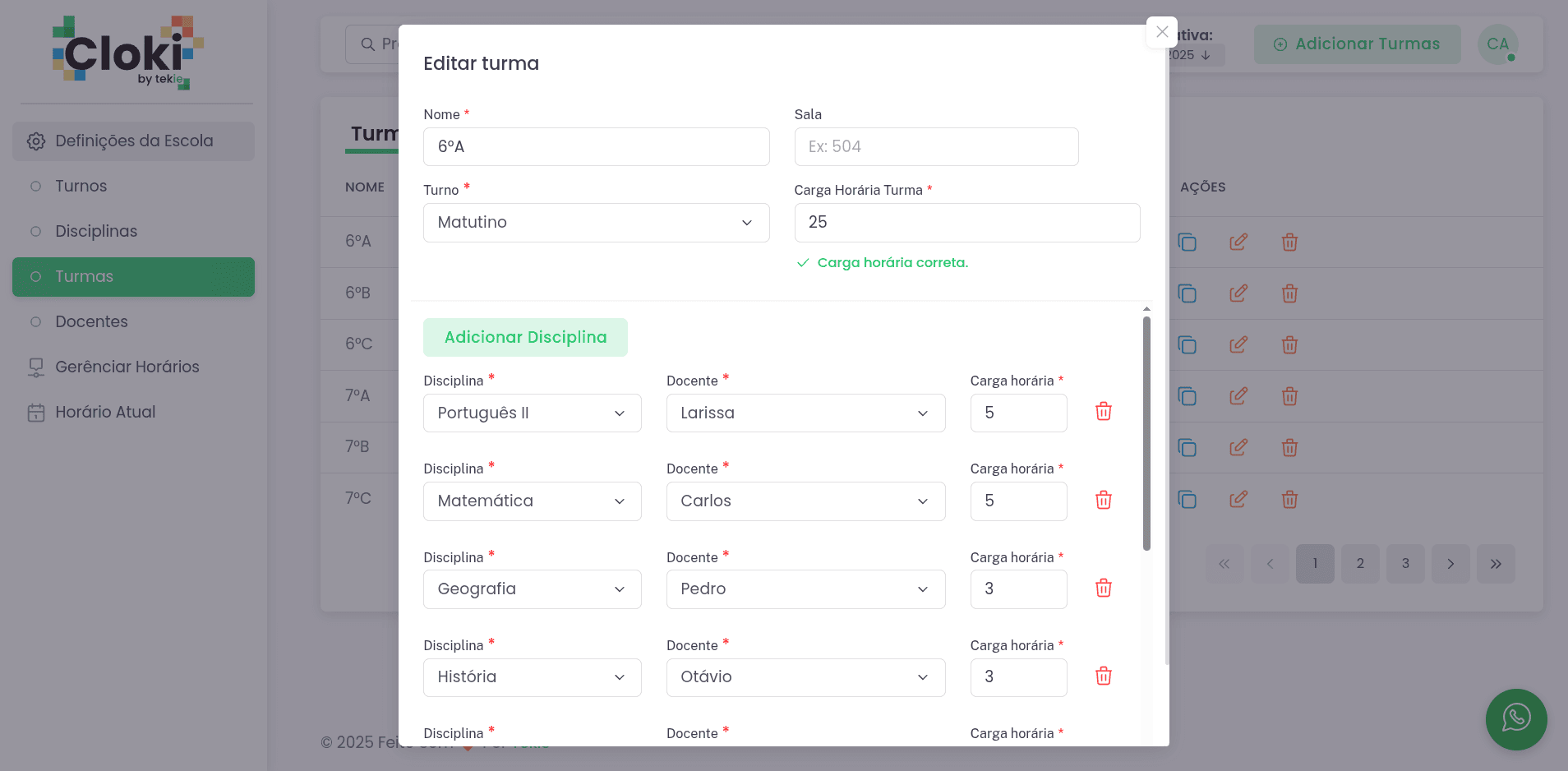Expand the Docente dropdown showing Otávio
The height and width of the screenshot is (771, 1568).
tap(805, 677)
